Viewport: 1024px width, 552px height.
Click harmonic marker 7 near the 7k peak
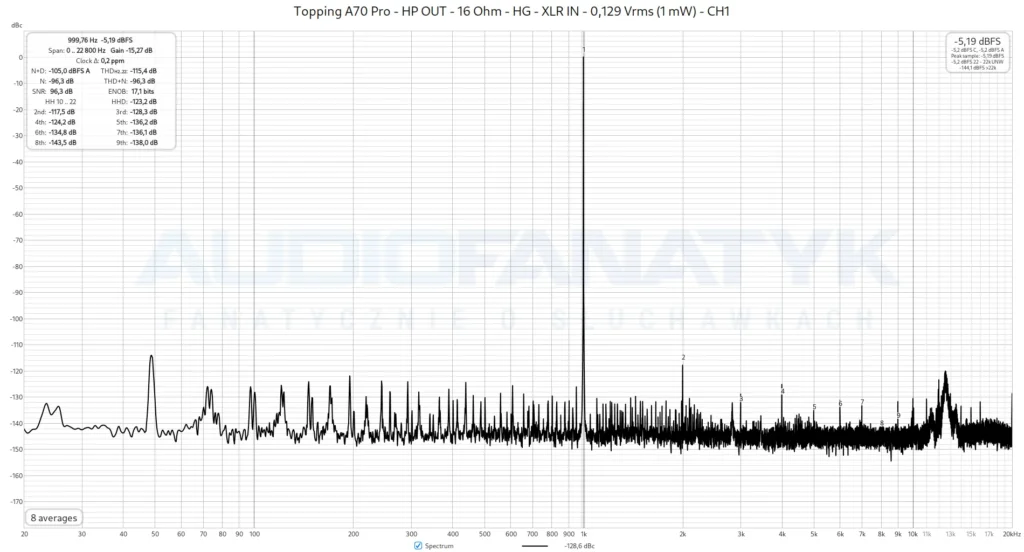(x=862, y=402)
